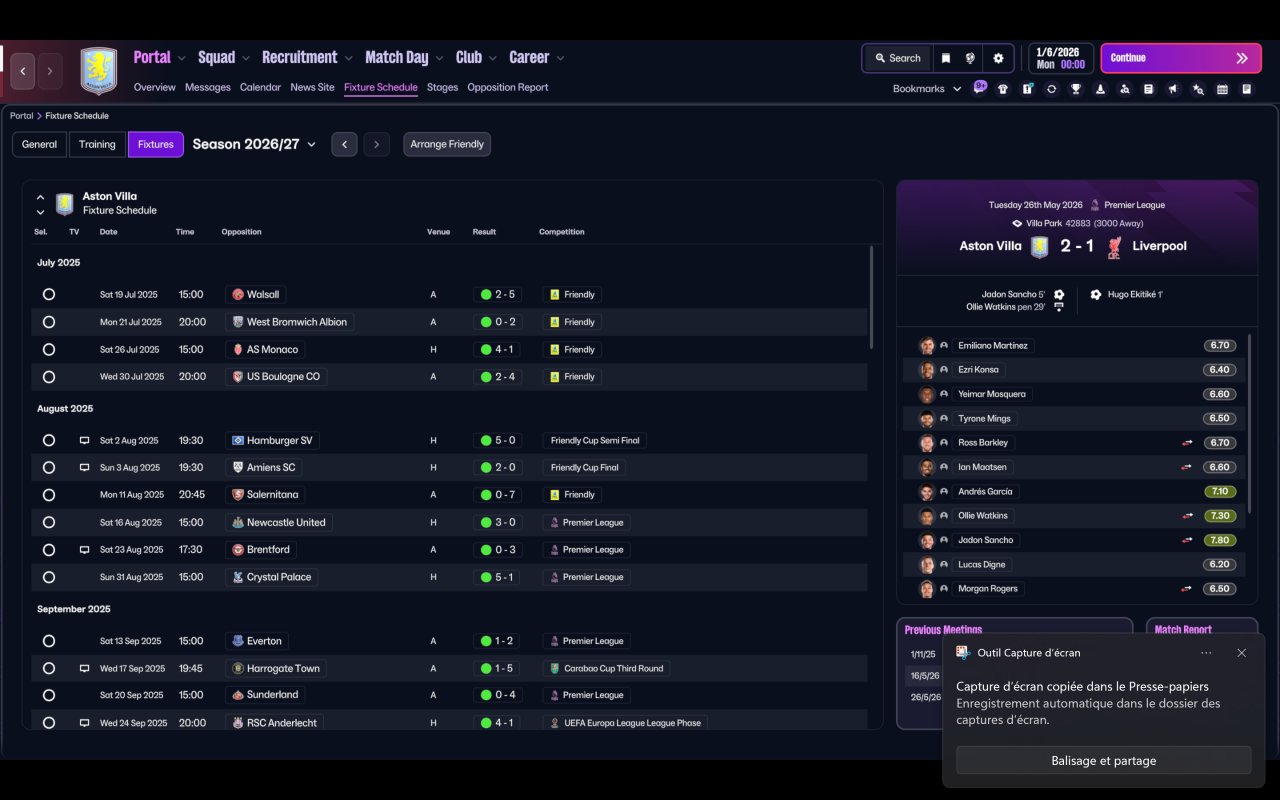Screen dimensions: 1280x800
Task: Switch to the Training view button
Action: coord(97,144)
